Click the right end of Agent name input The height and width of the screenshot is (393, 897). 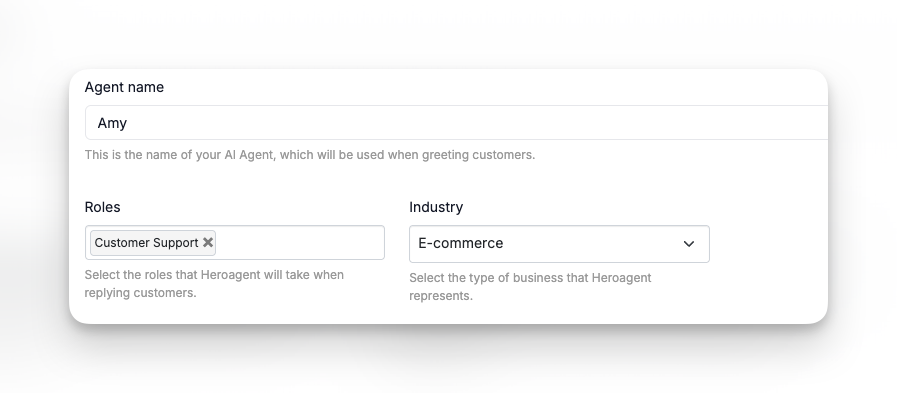coord(812,122)
